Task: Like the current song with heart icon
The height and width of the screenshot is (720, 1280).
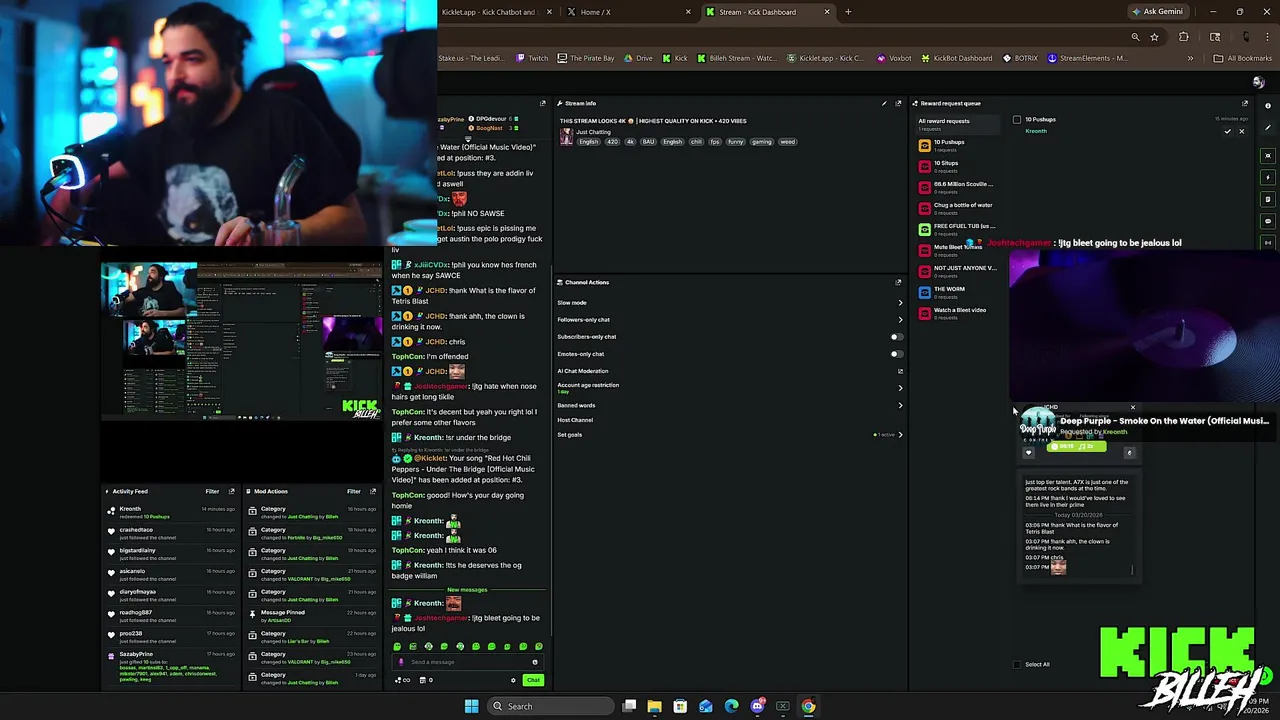Action: pos(1028,453)
